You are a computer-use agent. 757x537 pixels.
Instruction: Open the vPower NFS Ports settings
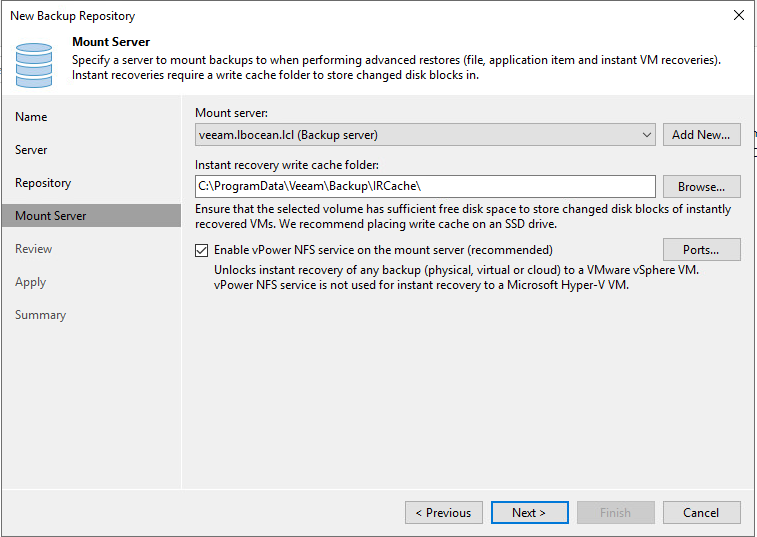(701, 250)
